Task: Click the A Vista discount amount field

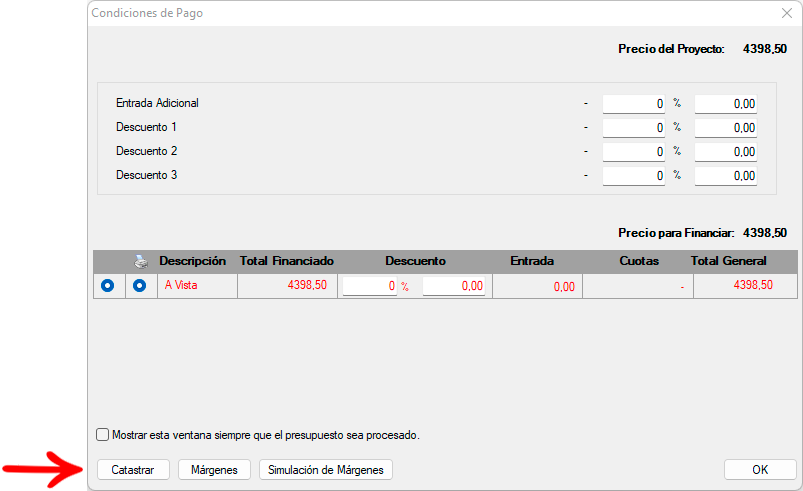Action: (x=454, y=286)
